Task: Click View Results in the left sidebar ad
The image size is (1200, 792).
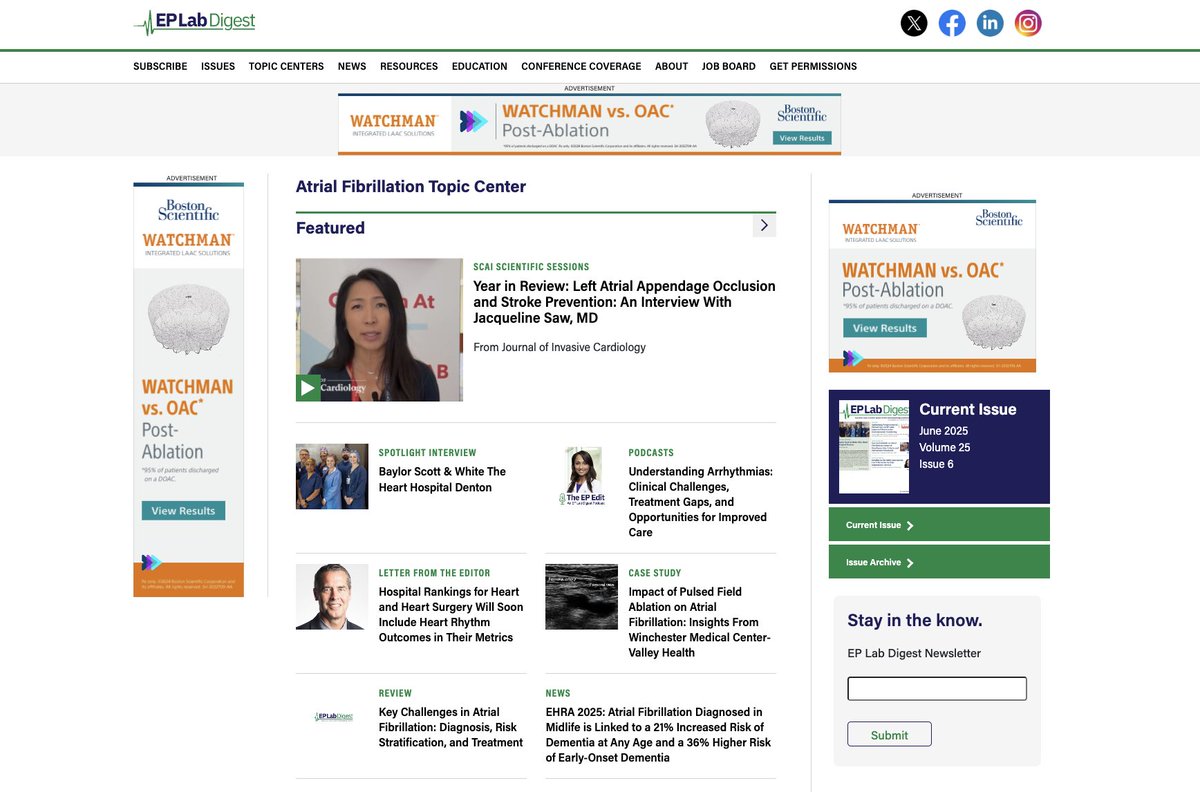Action: pos(183,510)
